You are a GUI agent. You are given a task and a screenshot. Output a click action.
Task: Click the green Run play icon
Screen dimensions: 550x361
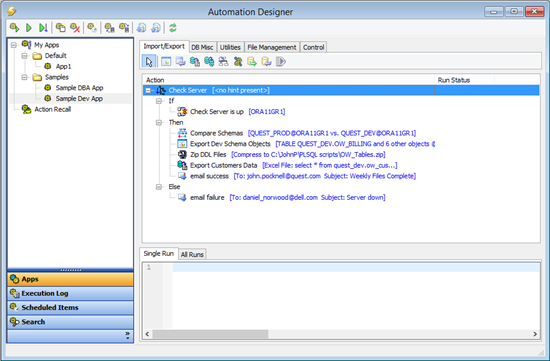tap(29, 28)
